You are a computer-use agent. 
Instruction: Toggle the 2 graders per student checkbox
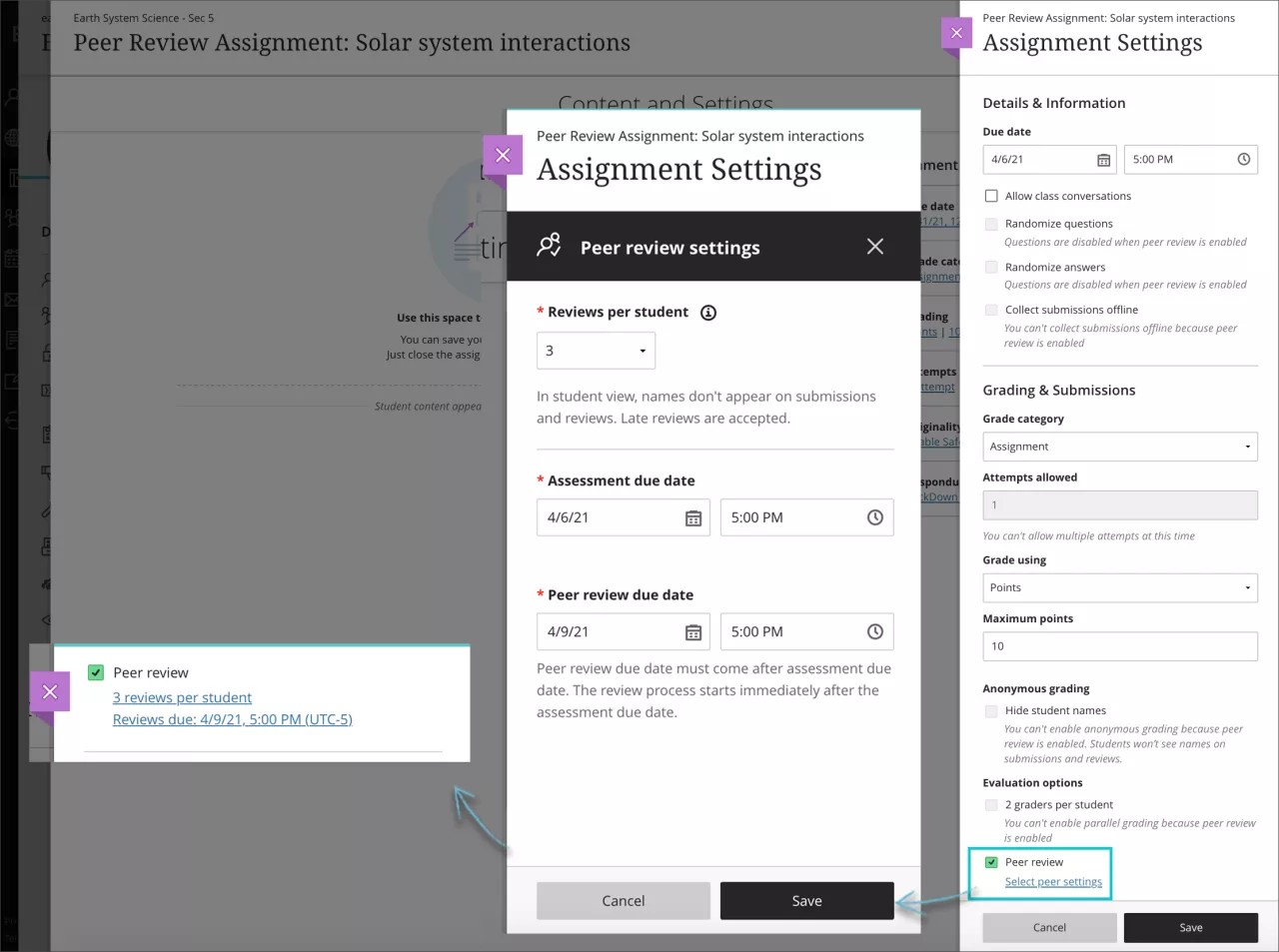click(990, 805)
